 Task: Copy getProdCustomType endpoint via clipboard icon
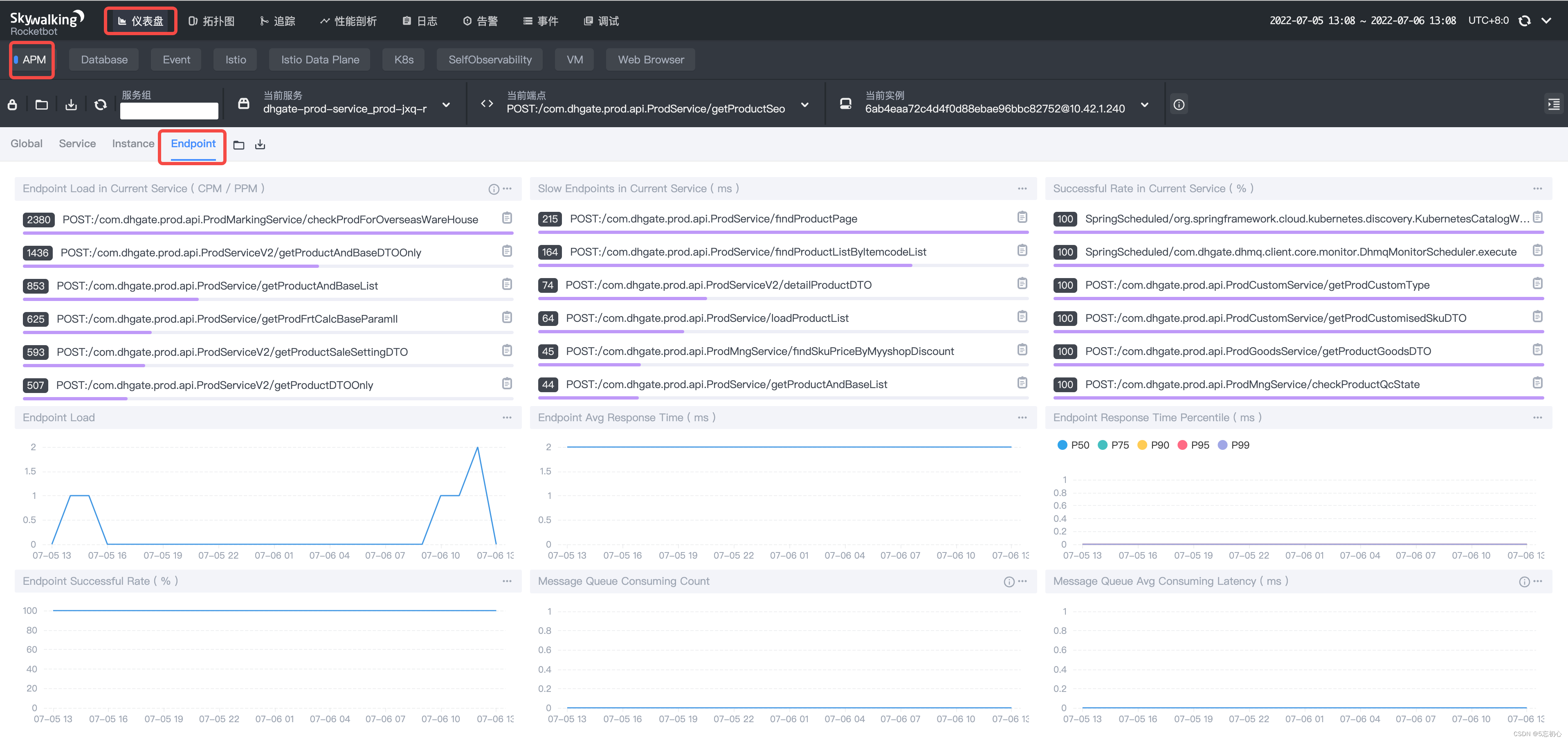click(x=1538, y=283)
